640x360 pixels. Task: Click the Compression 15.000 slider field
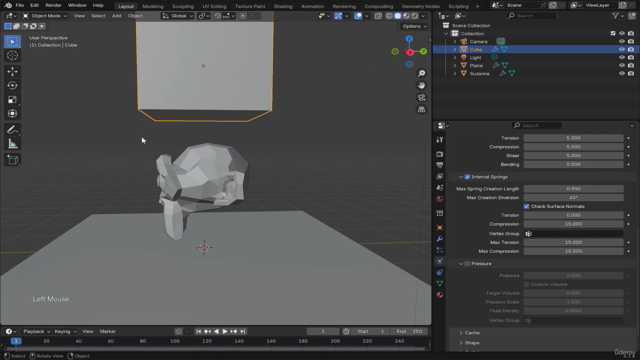tap(573, 224)
